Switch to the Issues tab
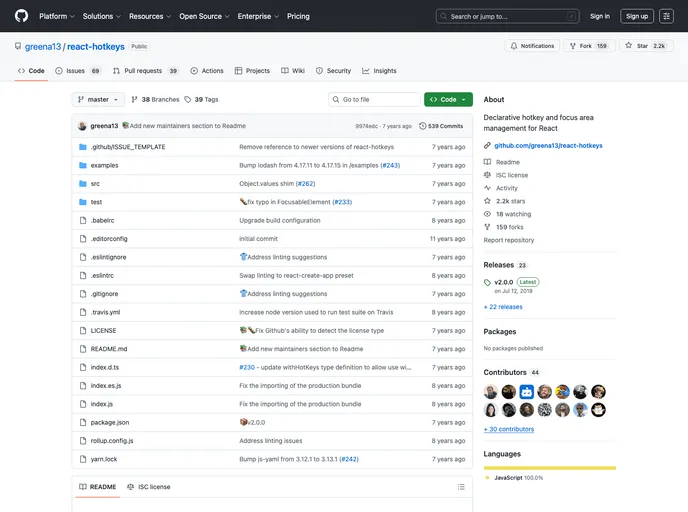Image resolution: width=688 pixels, height=512 pixels. [78, 71]
